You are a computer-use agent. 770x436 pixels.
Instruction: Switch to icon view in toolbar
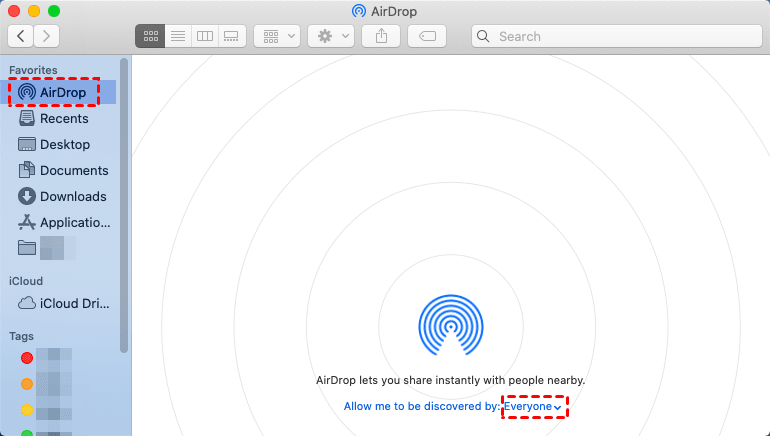[x=151, y=36]
